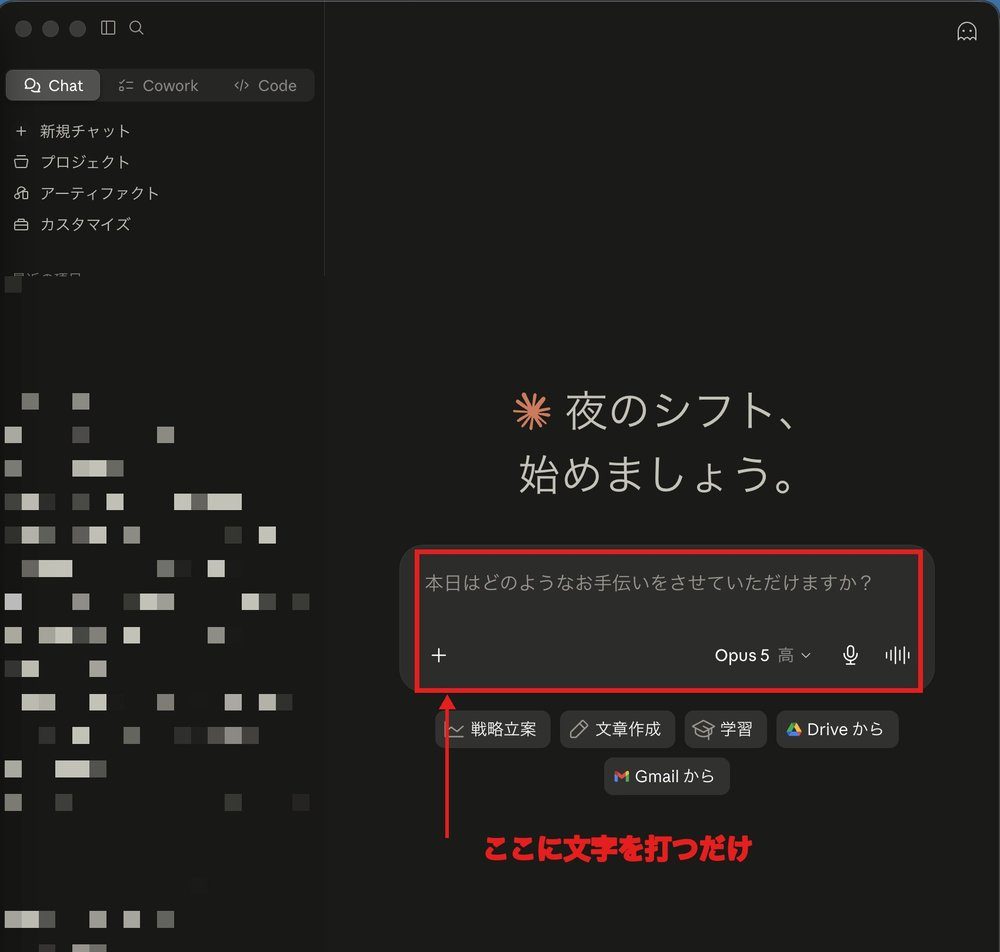Screen dimensions: 1000x952
Task: Switch to the Code tab
Action: pos(265,85)
